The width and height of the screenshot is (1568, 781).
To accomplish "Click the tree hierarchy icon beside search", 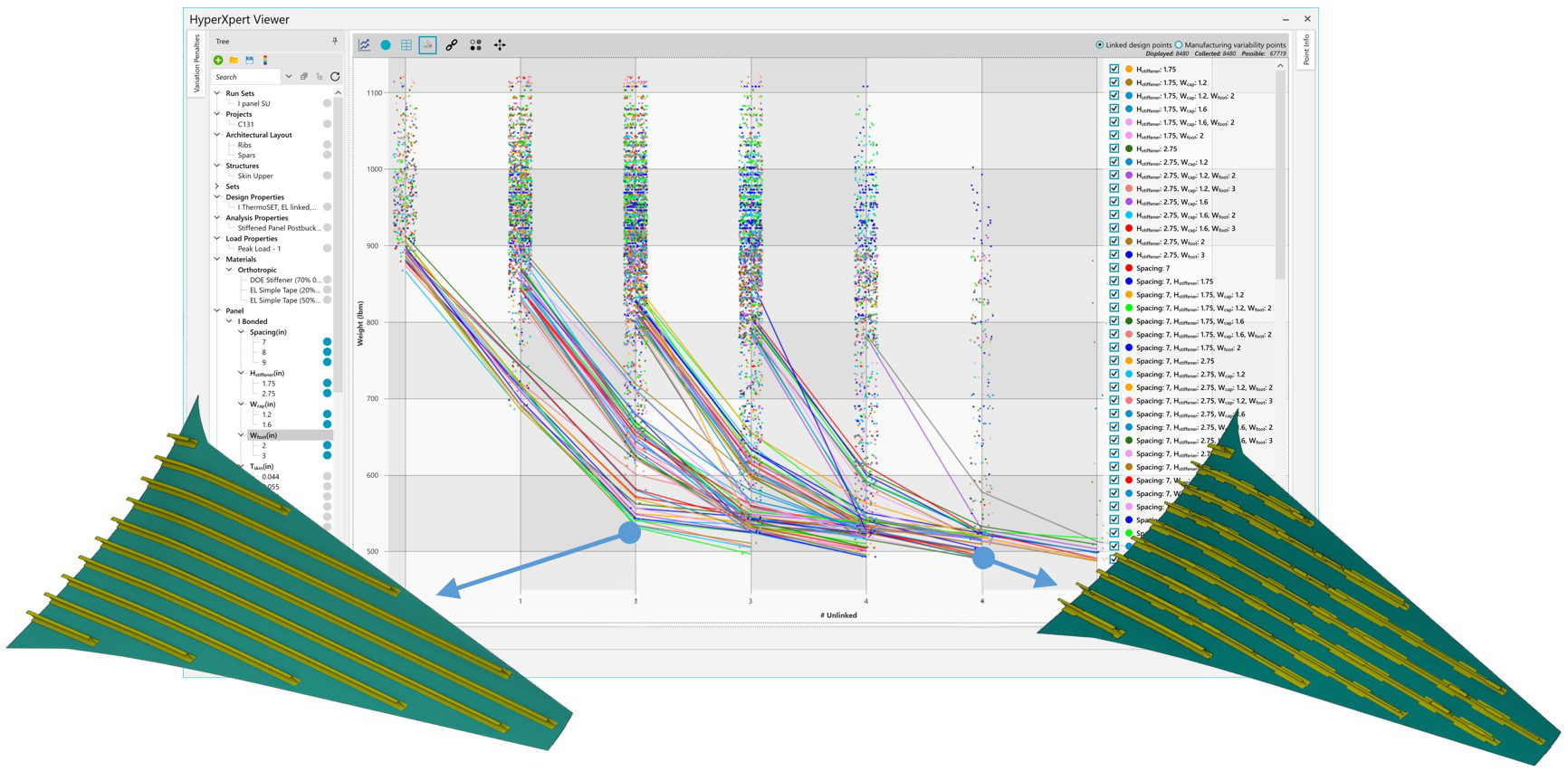I will click(320, 77).
